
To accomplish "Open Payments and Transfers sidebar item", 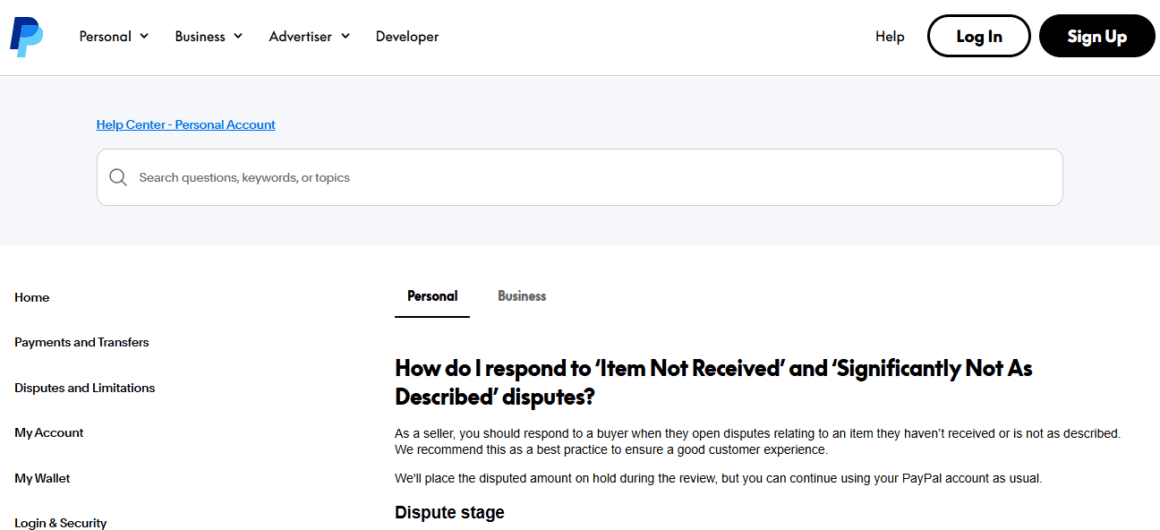I will pos(81,343).
